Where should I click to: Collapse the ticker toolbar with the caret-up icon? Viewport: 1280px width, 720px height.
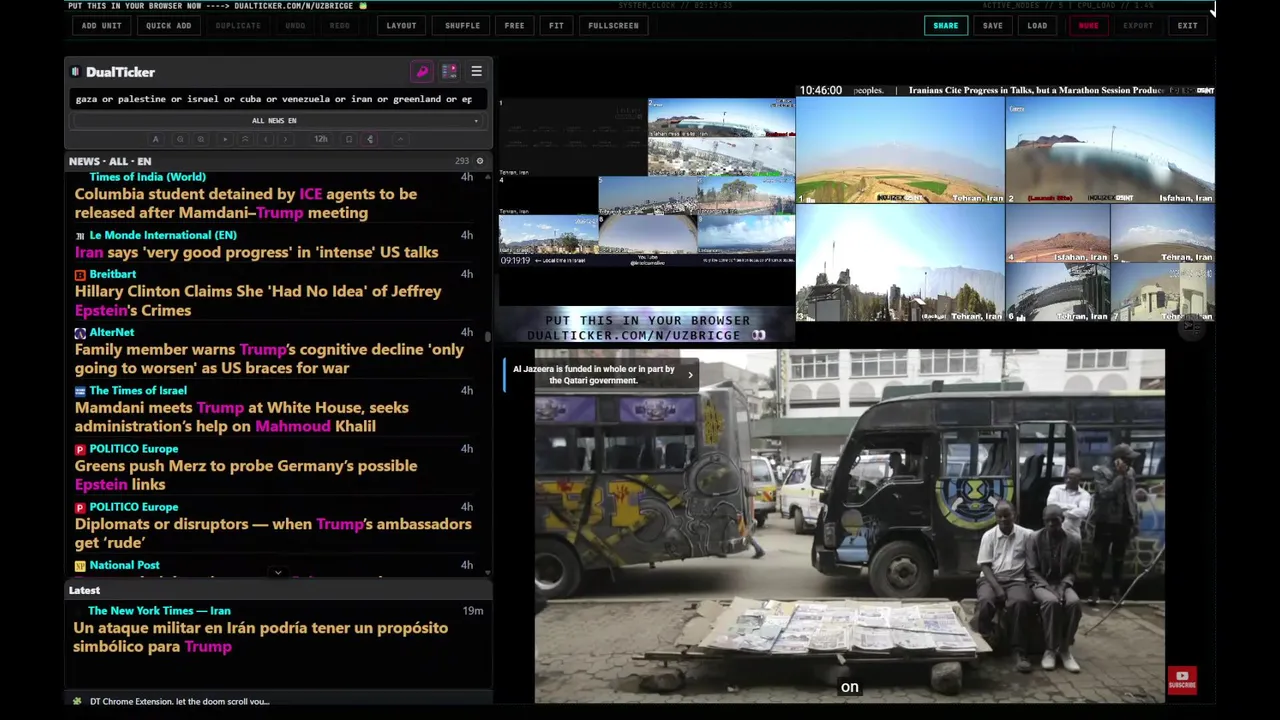pos(400,139)
